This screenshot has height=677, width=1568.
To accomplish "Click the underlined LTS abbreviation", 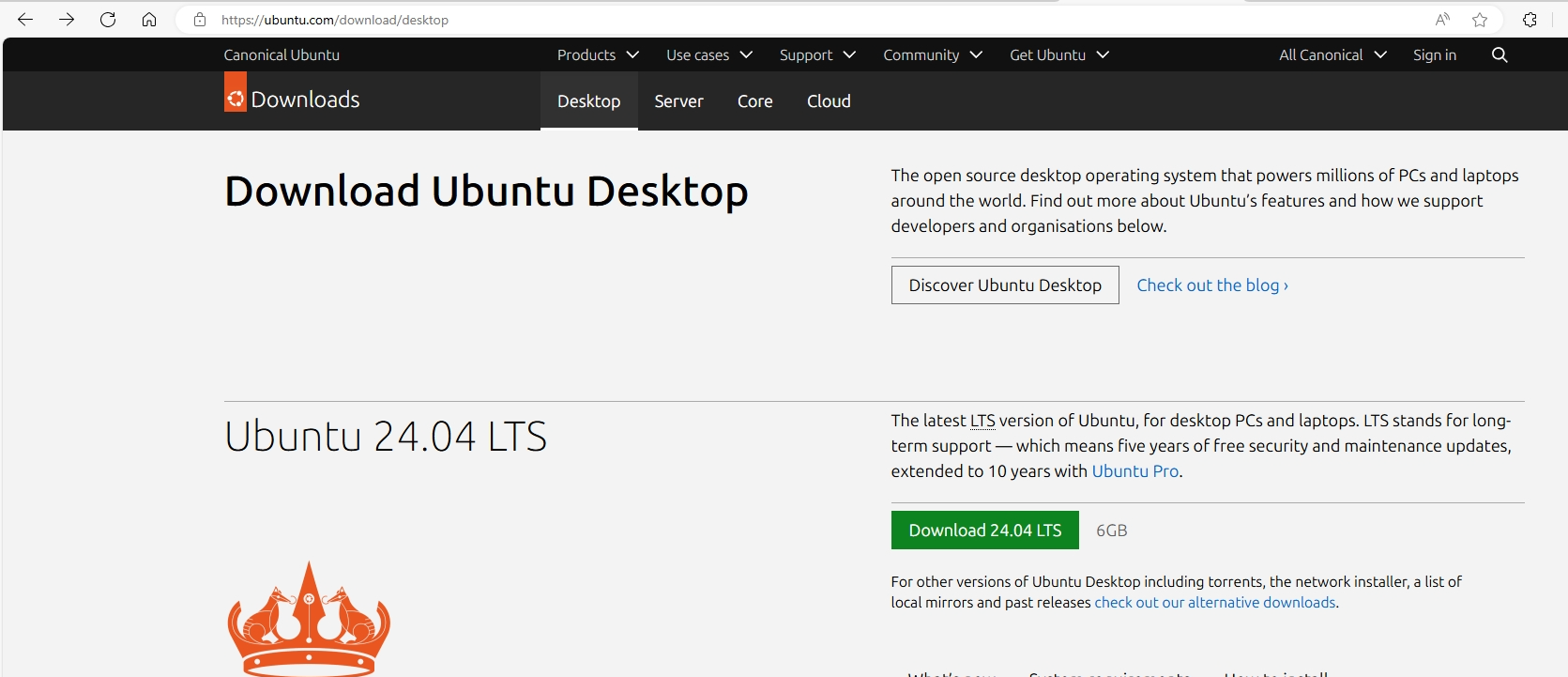I will pos(982,421).
